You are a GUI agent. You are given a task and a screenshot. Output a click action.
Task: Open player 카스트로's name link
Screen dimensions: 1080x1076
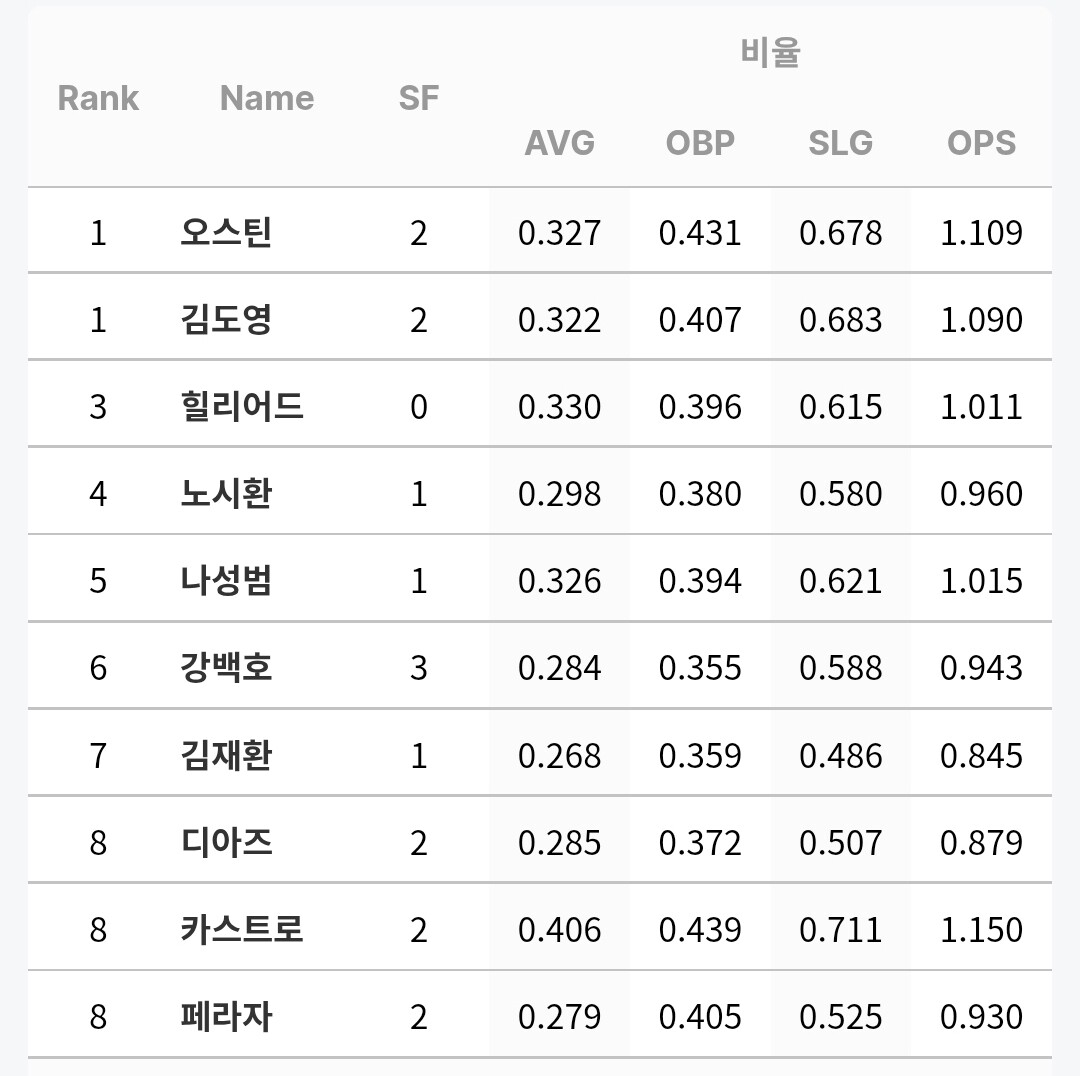pos(241,929)
